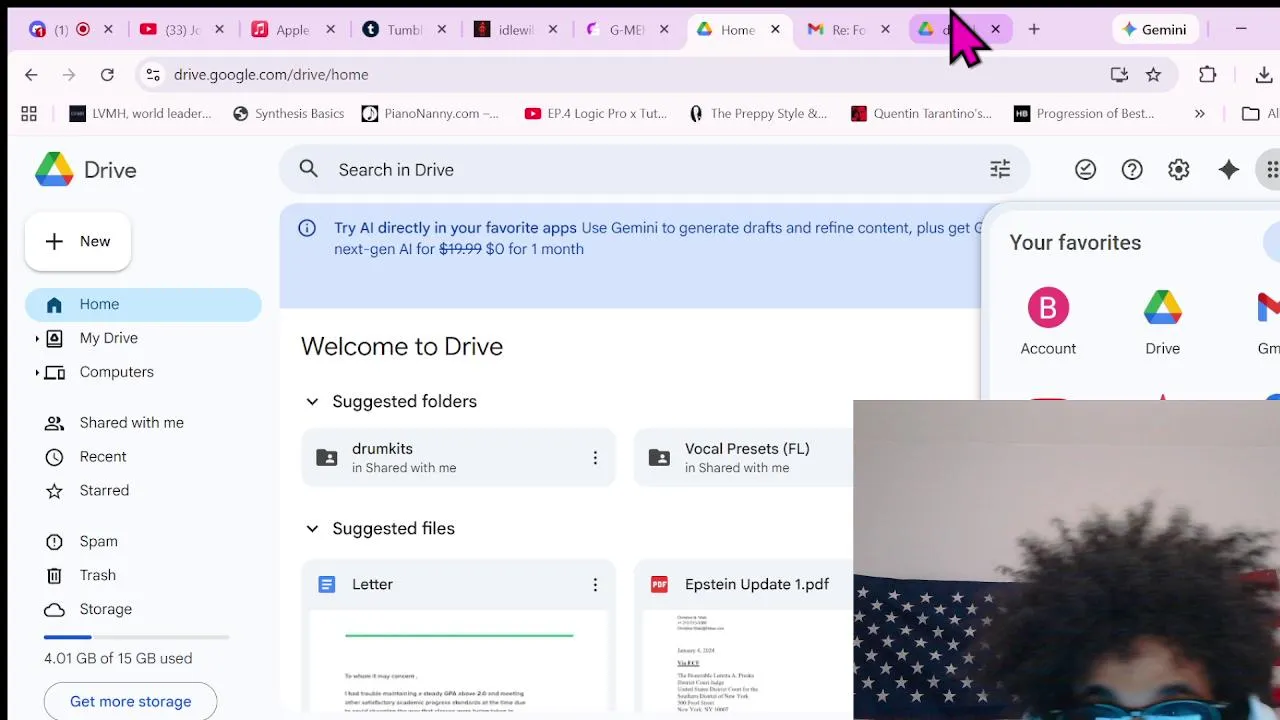Expand the My Drive tree arrow
Viewport: 1280px width, 720px height.
coord(37,339)
